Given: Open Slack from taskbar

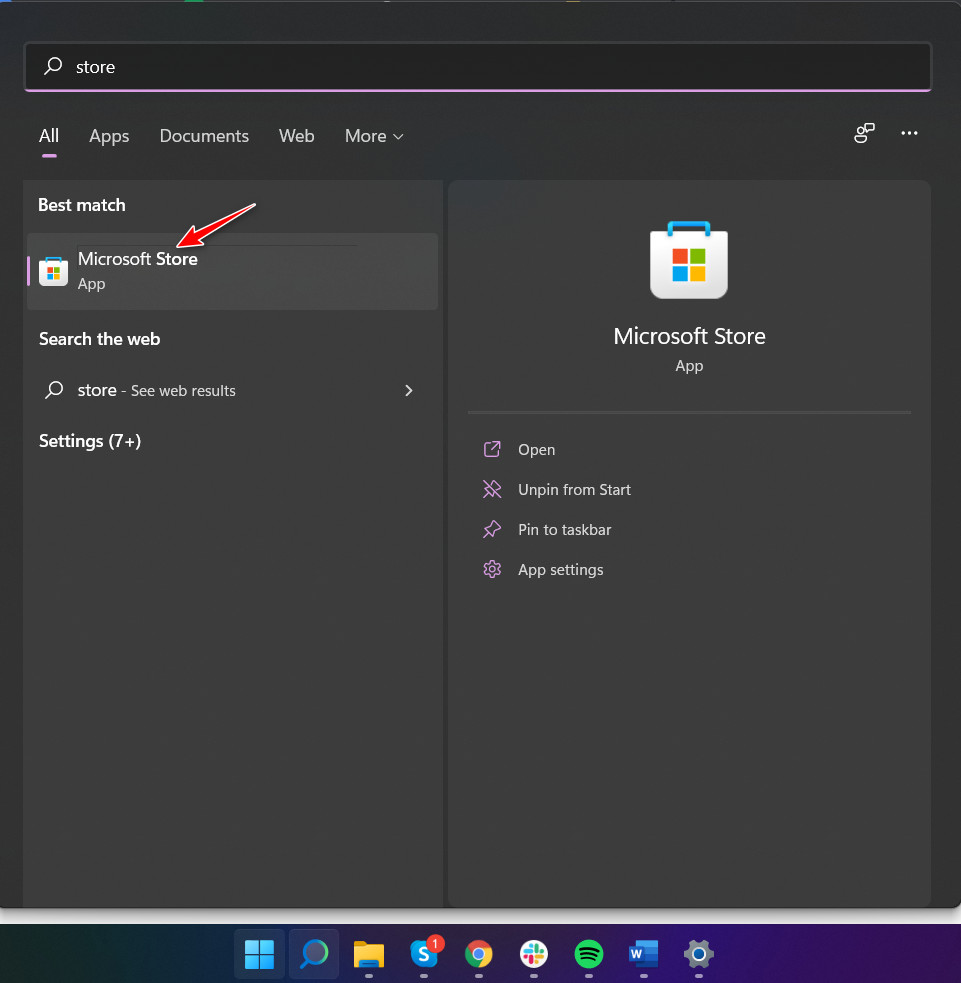Looking at the screenshot, I should (534, 954).
